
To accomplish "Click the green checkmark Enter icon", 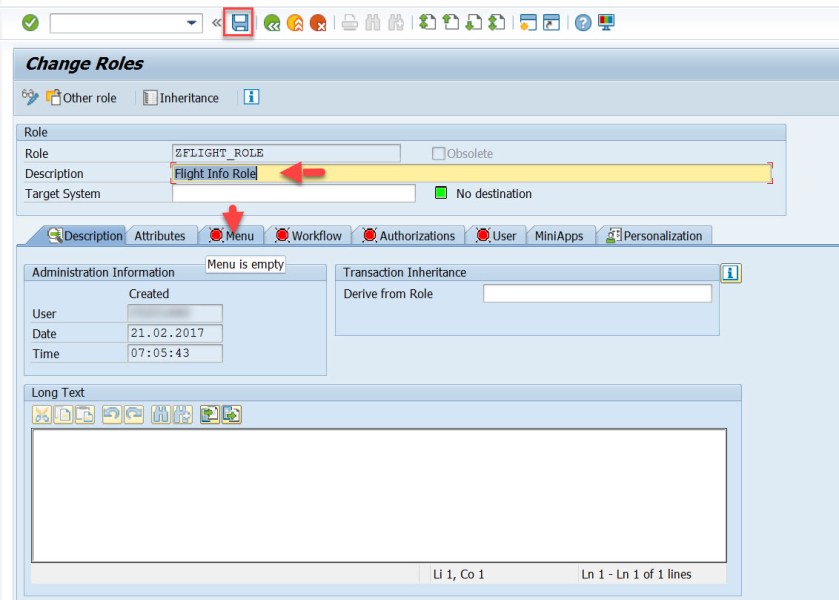I will click(x=30, y=23).
